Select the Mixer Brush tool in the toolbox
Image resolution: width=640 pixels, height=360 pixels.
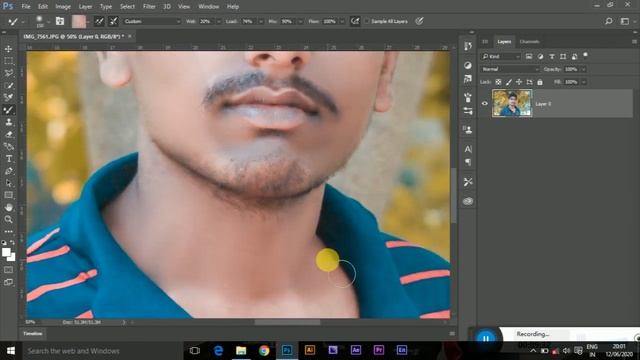(9, 110)
